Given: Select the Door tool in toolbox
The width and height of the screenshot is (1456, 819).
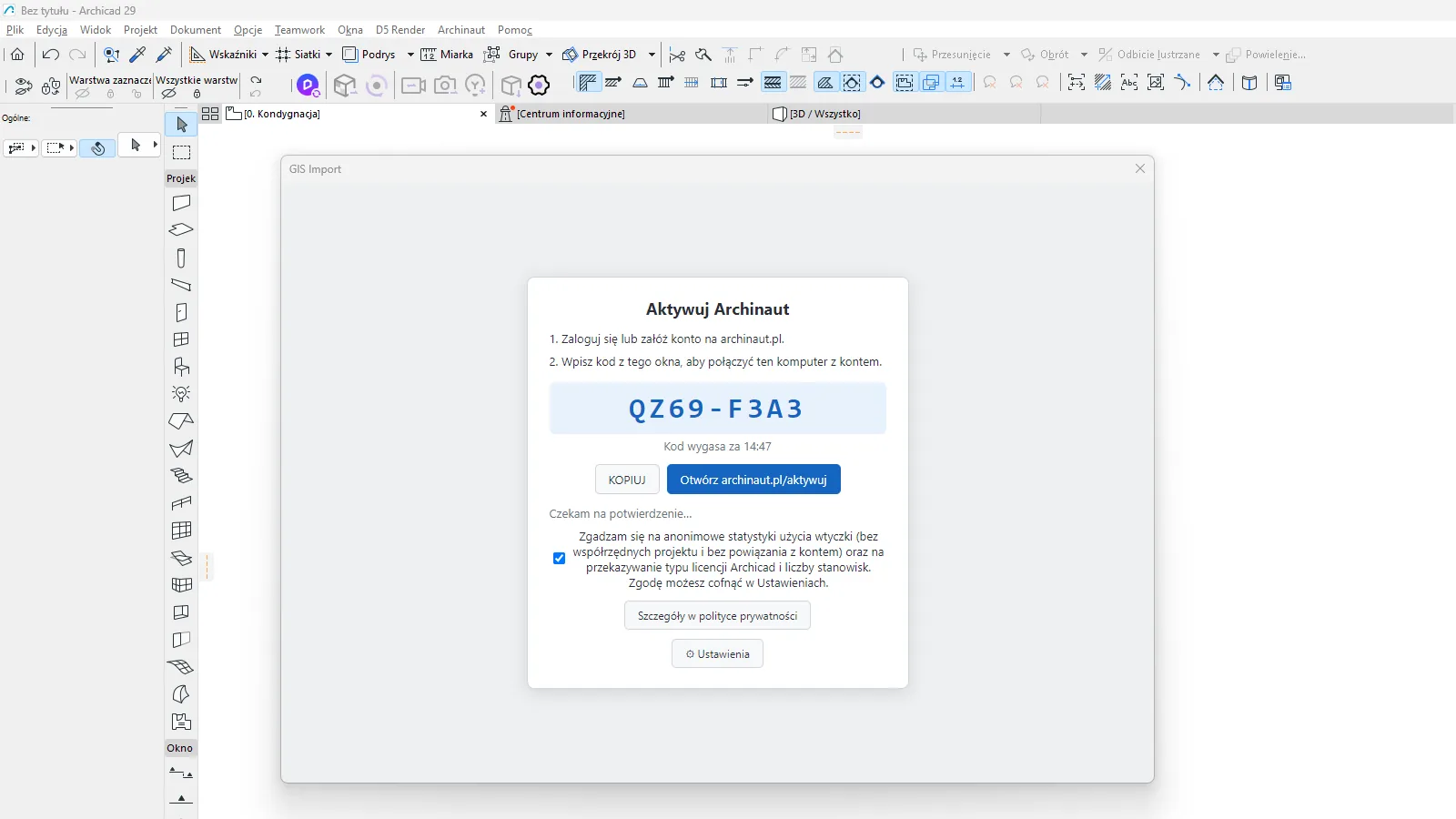Looking at the screenshot, I should 181,312.
